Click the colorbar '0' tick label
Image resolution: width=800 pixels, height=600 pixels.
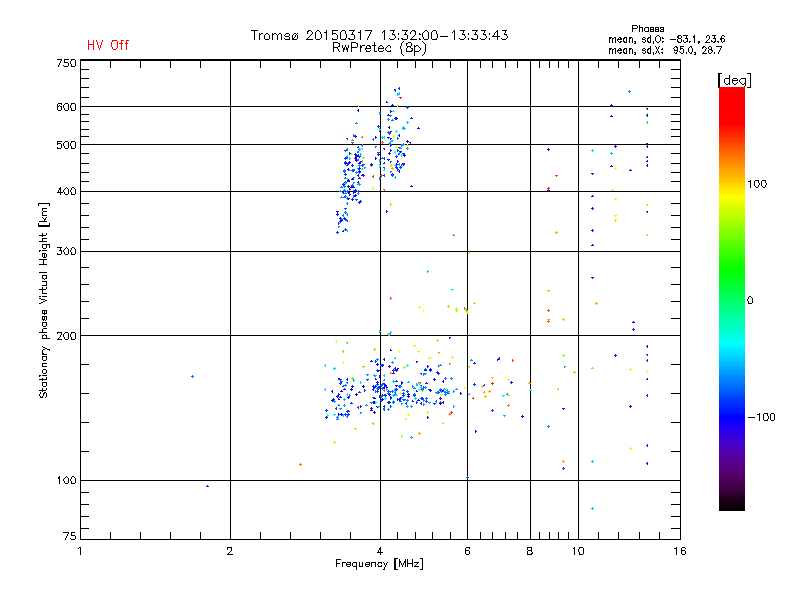point(750,301)
